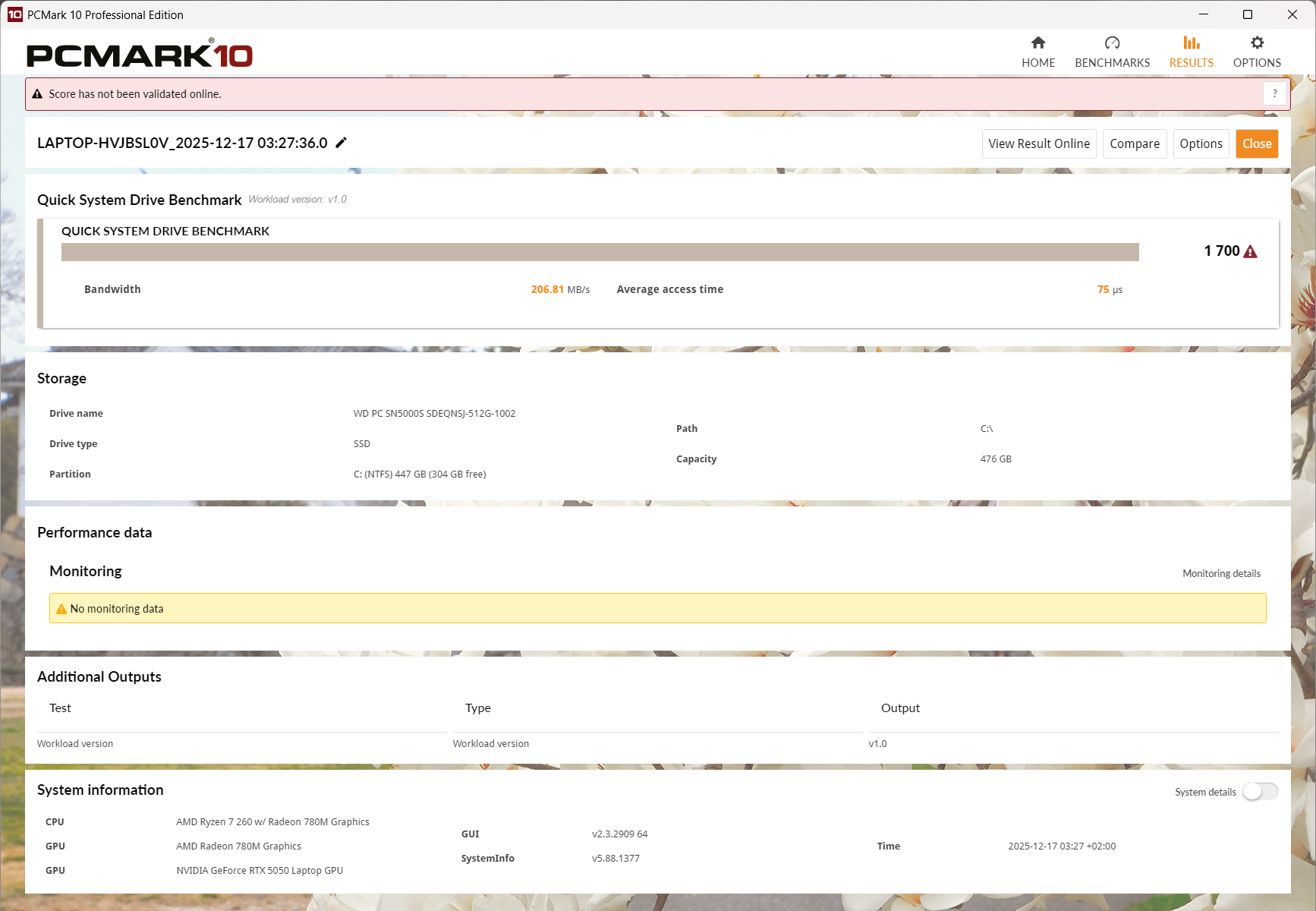The image size is (1316, 911).
Task: Click the drive type SSD value
Action: (x=362, y=444)
